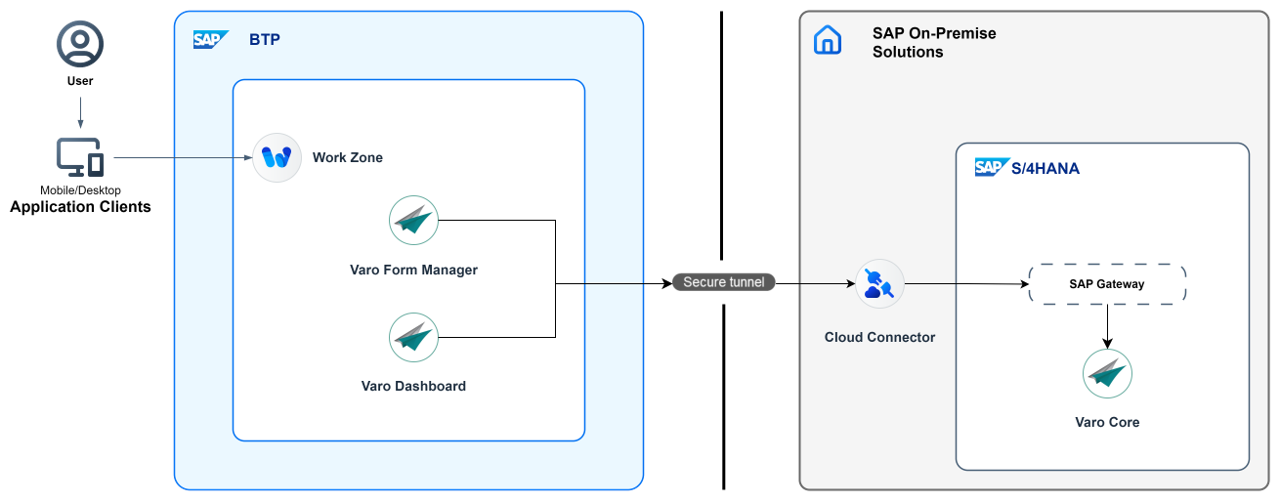Click the SAP logo beside BTP
This screenshot has height=502, width=1280.
click(211, 39)
